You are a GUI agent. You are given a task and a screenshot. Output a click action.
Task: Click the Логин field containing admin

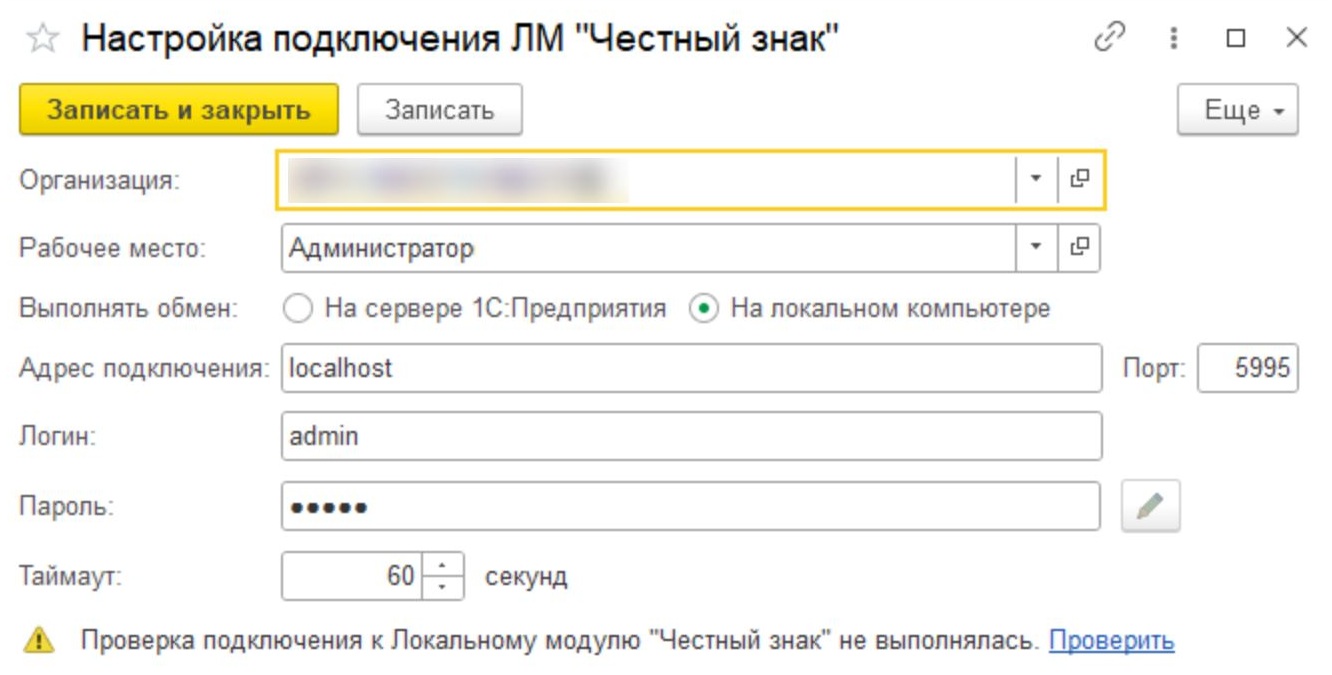691,437
